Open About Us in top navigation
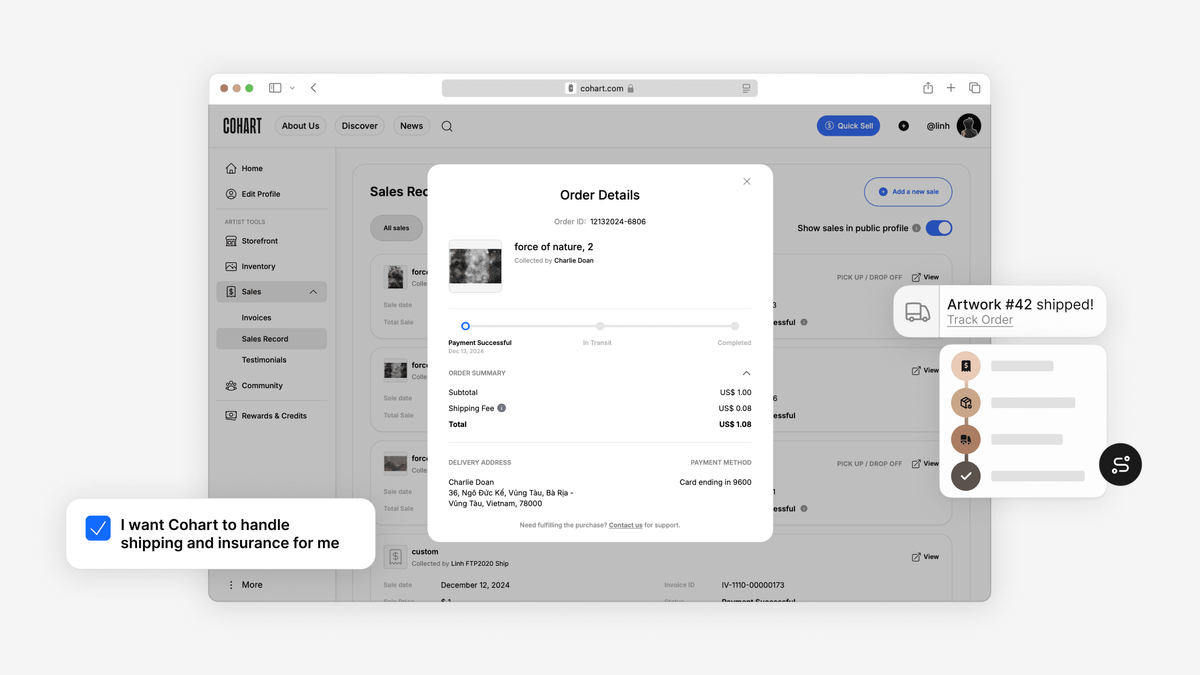Viewport: 1200px width, 675px height. point(300,126)
